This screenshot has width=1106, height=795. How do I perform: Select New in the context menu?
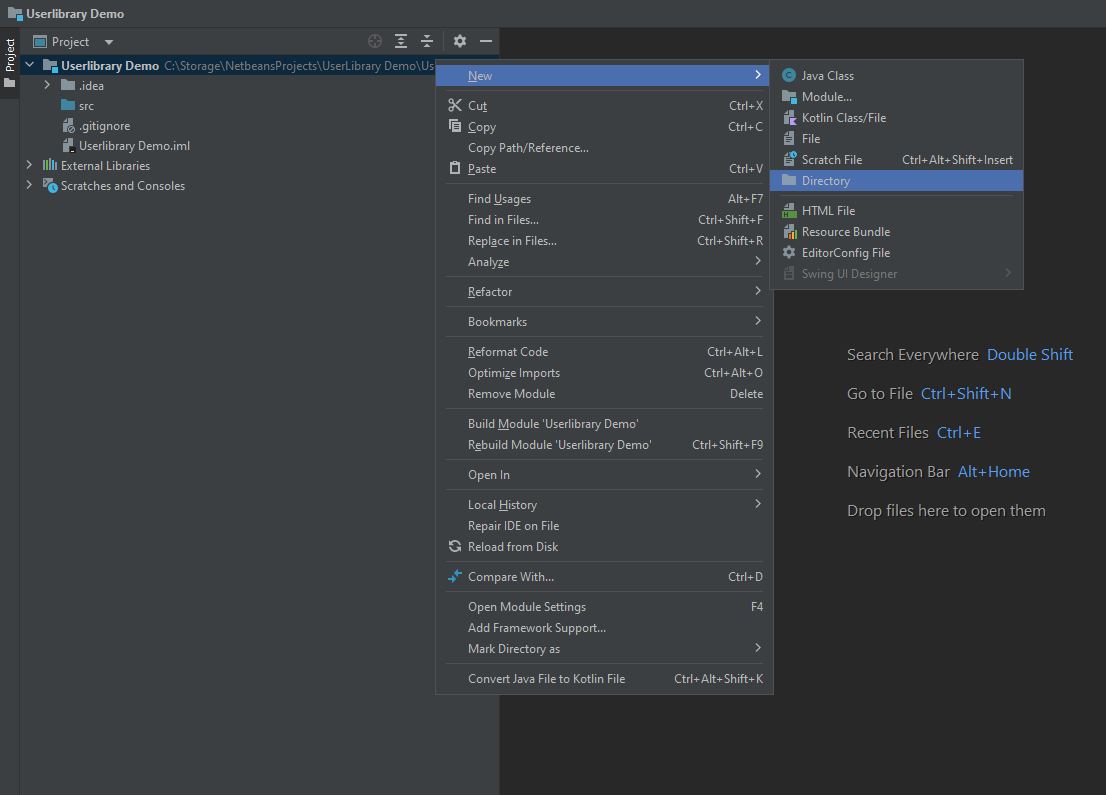[x=602, y=75]
